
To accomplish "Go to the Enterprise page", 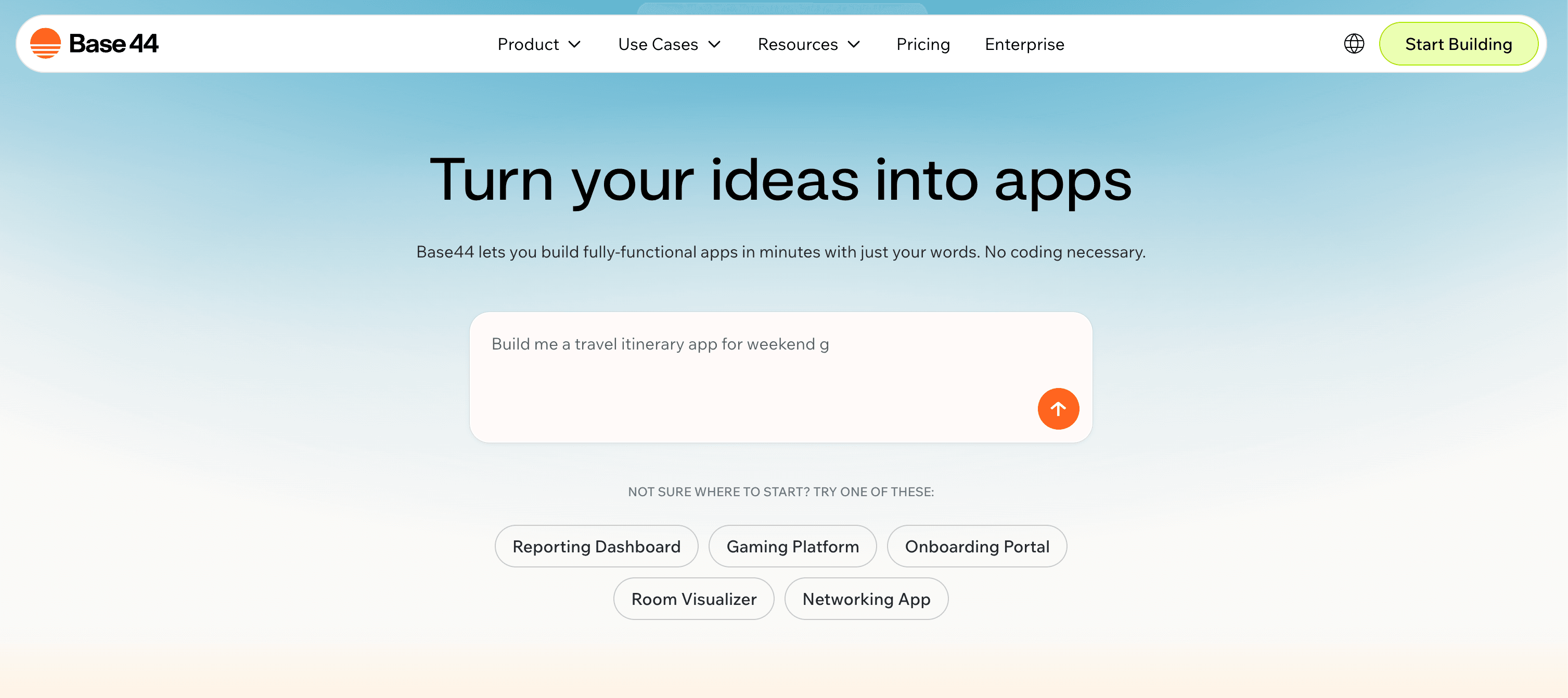I will (x=1024, y=44).
